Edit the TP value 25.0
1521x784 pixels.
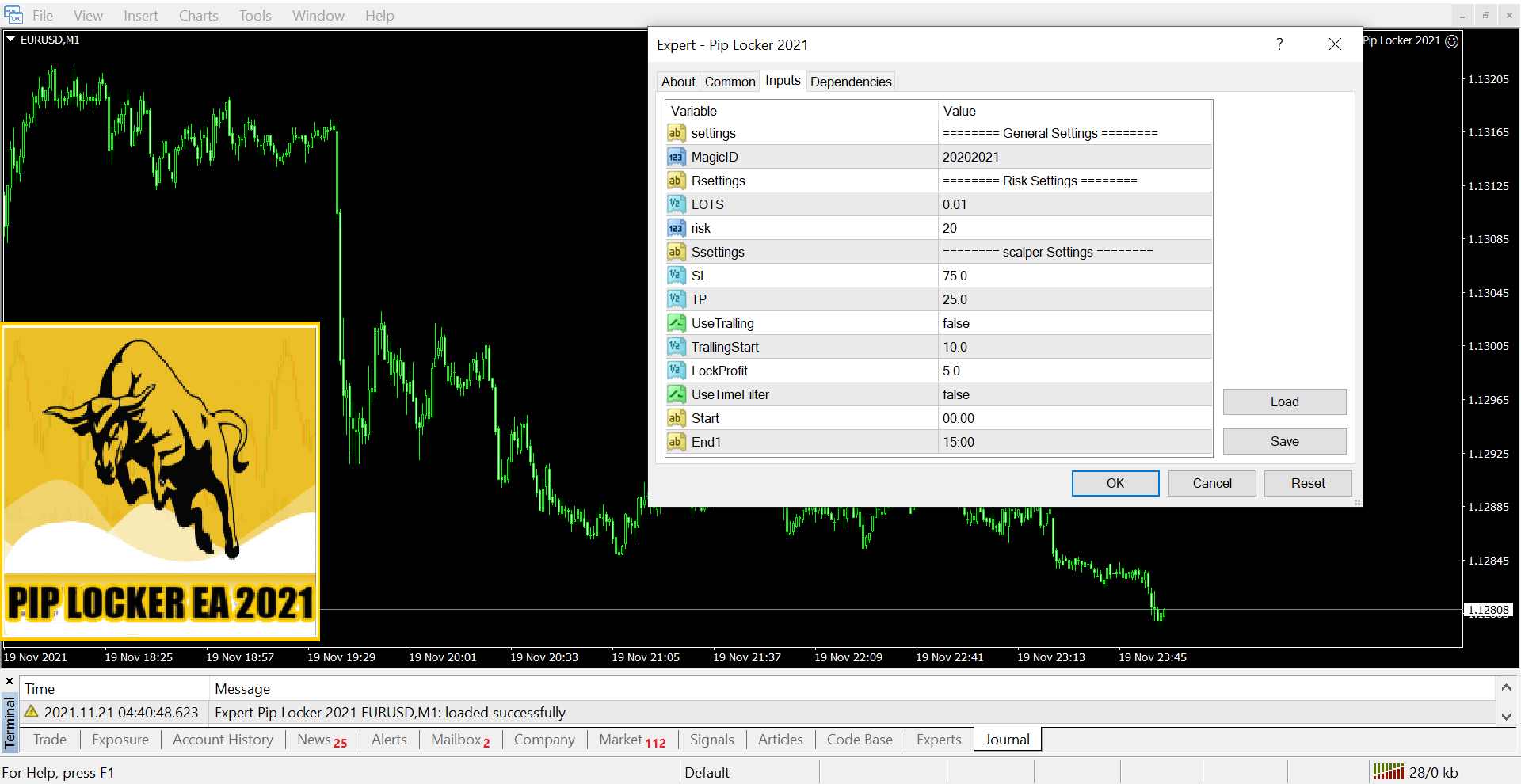(1075, 299)
